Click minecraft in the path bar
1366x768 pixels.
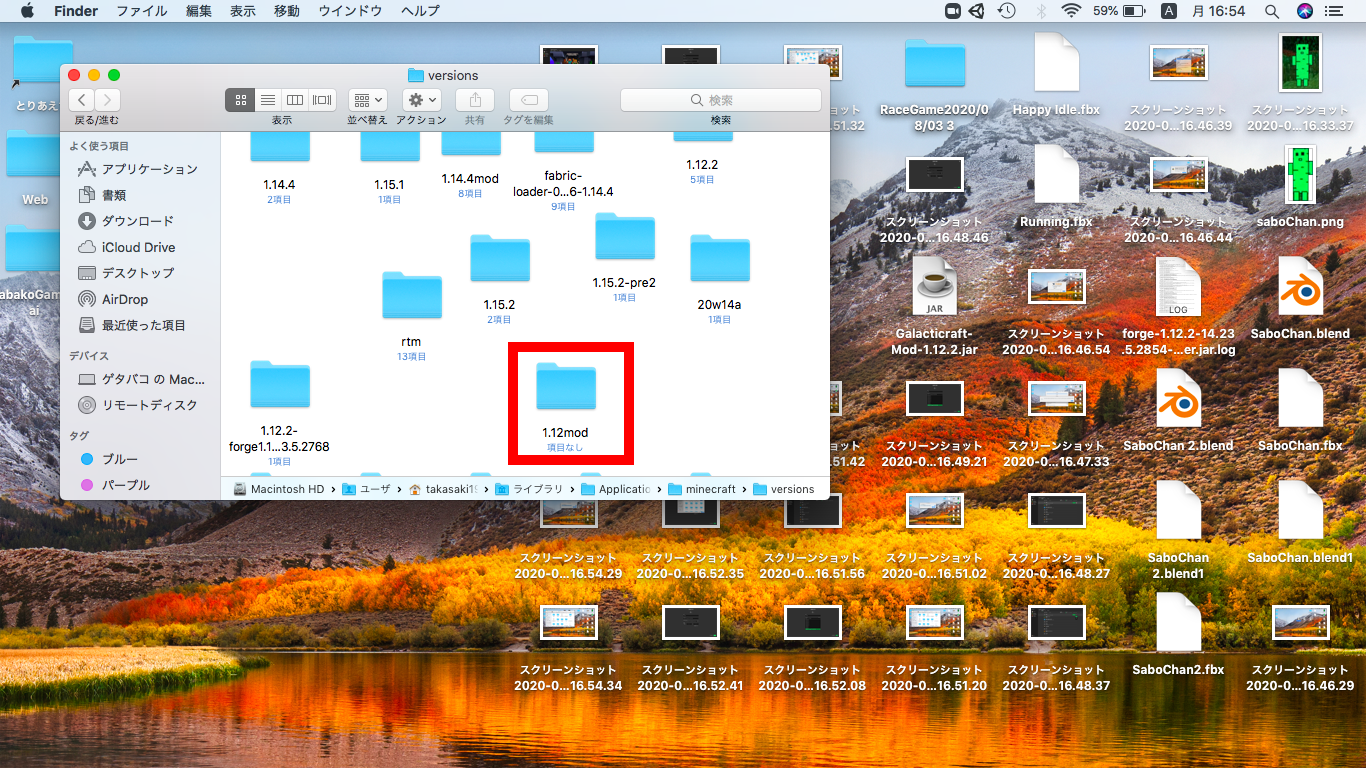pos(702,489)
